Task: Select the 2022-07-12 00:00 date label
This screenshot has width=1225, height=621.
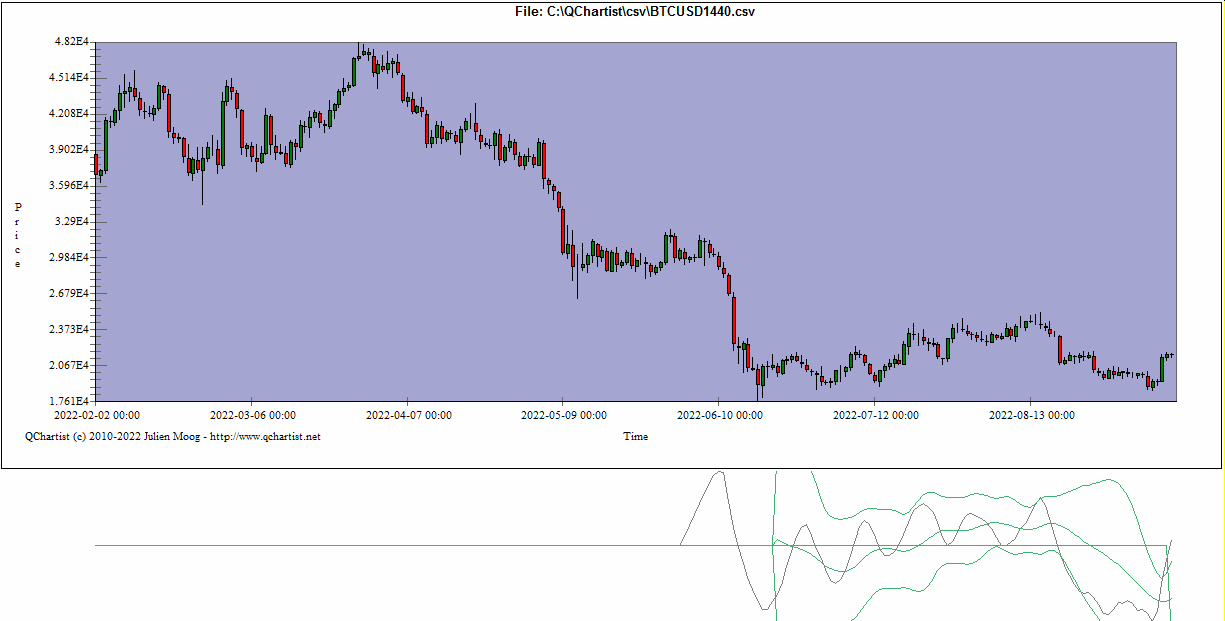Action: [876, 415]
